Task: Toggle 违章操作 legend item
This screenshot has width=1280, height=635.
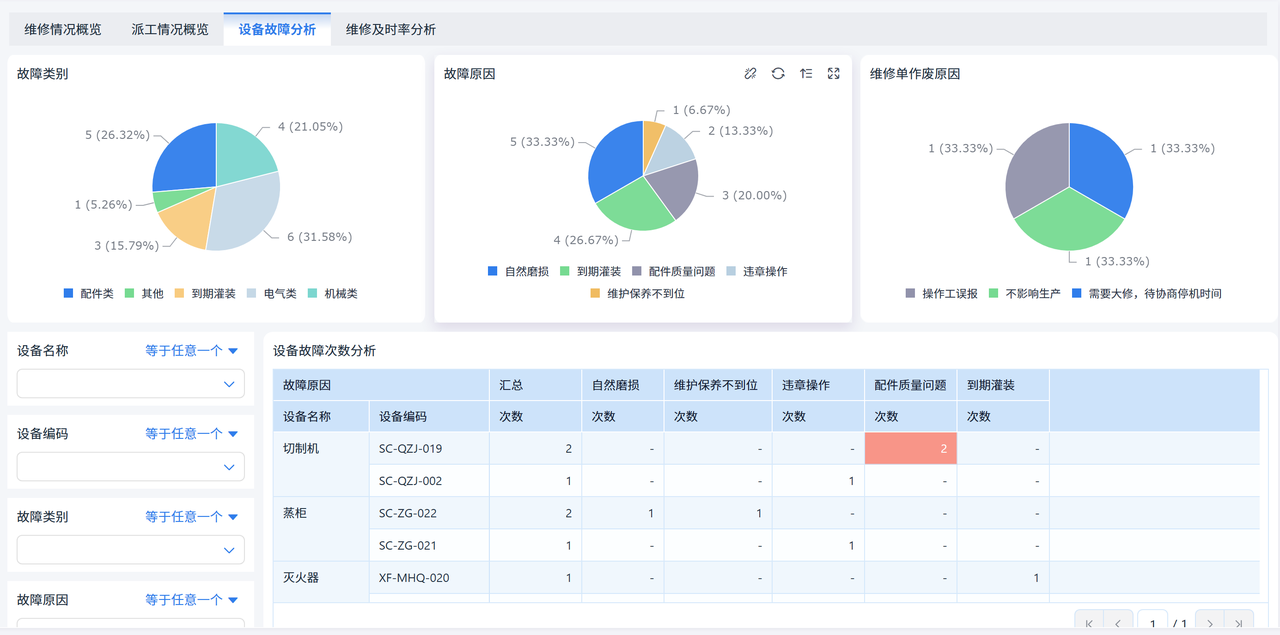Action: point(757,271)
